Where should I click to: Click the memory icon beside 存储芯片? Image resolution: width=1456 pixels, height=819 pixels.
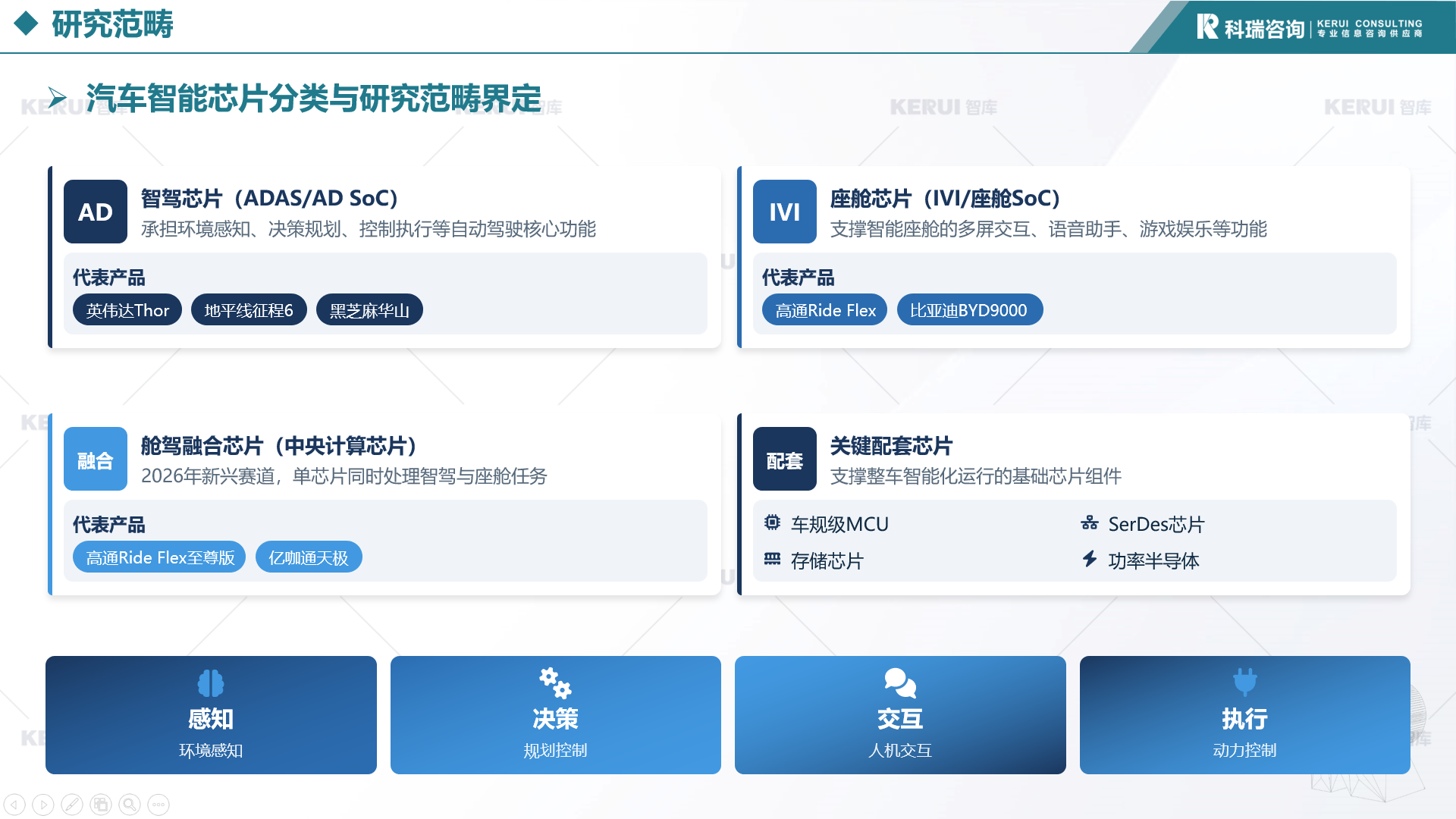pyautogui.click(x=772, y=560)
